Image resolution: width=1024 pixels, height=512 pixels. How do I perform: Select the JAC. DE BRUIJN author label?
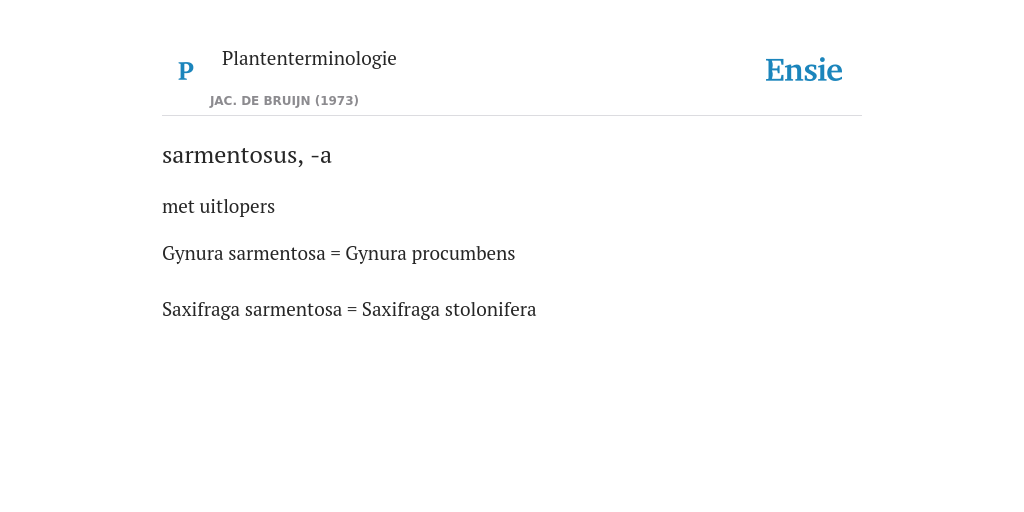[x=261, y=101]
